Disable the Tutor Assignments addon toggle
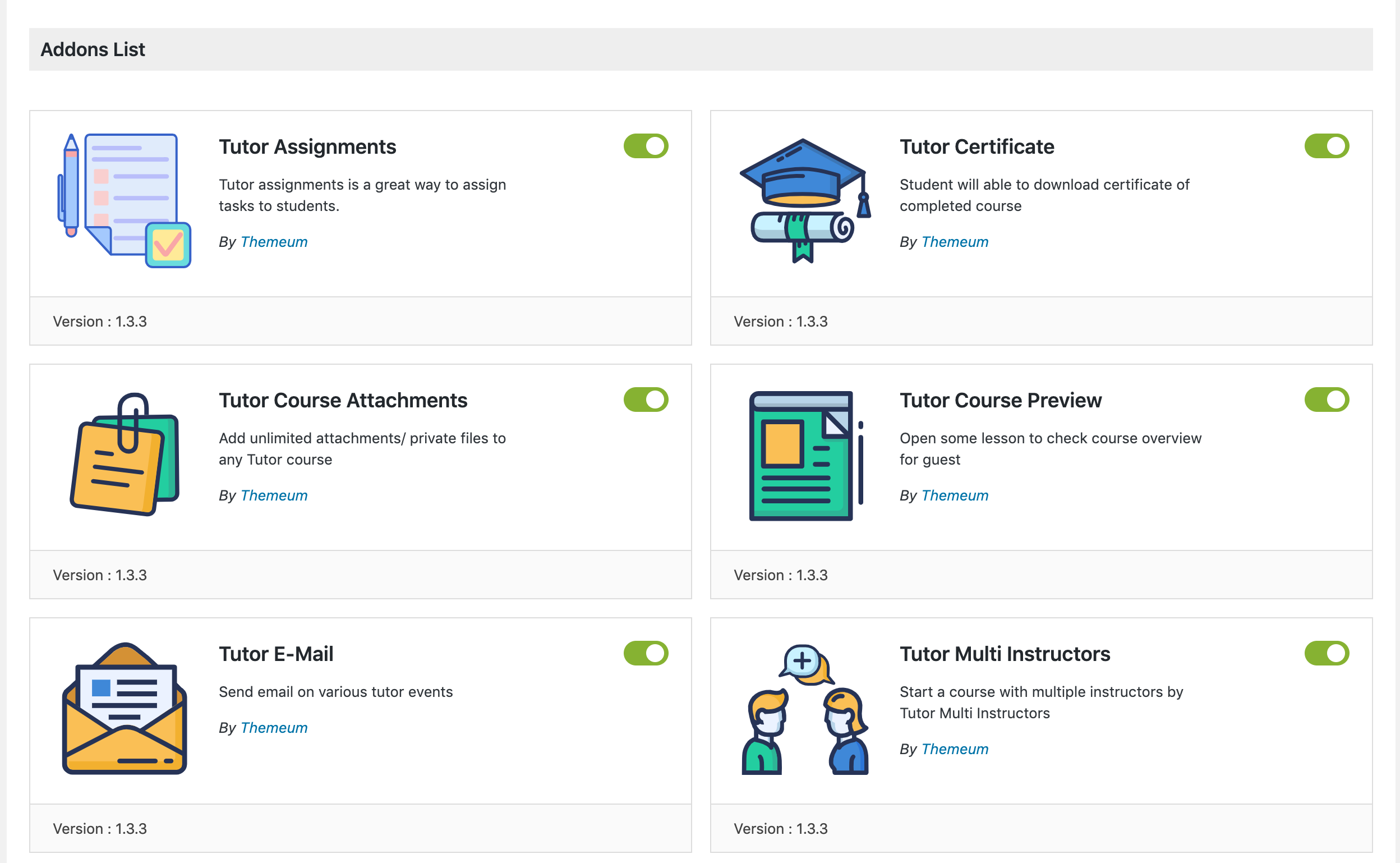Viewport: 1400px width, 863px height. point(646,146)
